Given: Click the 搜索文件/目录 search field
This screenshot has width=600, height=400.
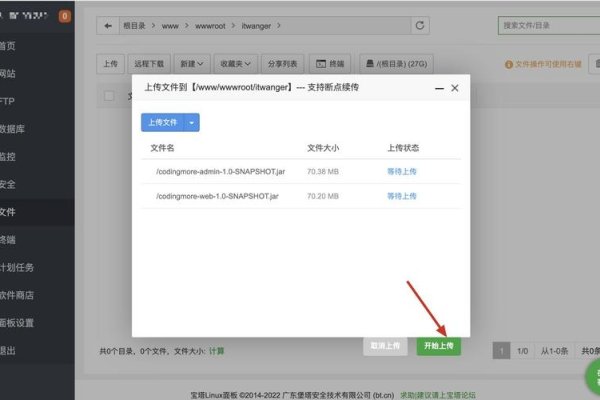Looking at the screenshot, I should pos(549,26).
